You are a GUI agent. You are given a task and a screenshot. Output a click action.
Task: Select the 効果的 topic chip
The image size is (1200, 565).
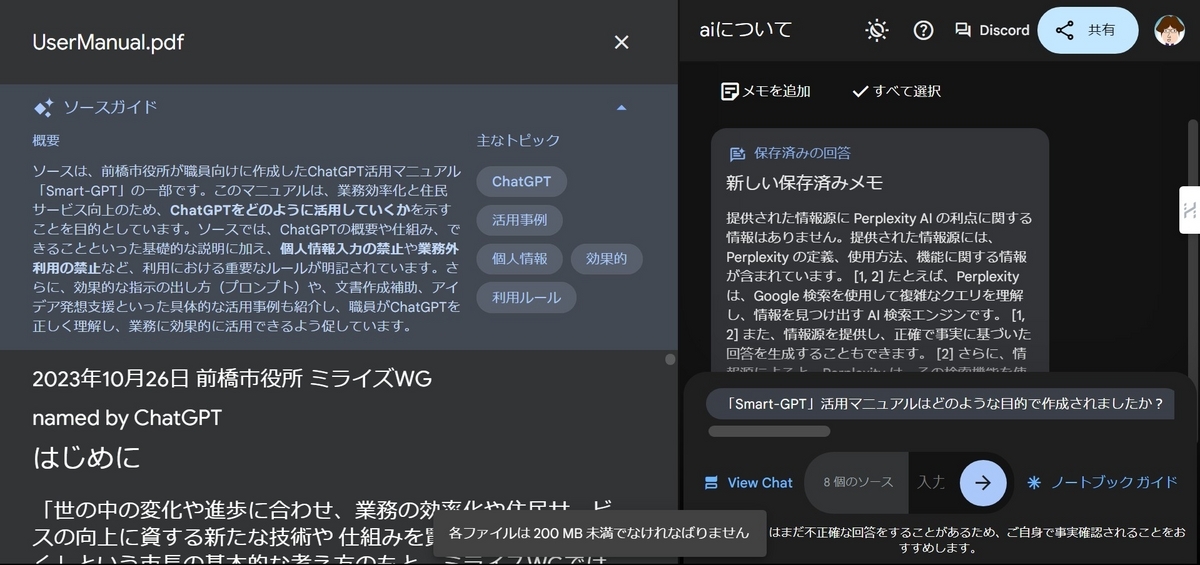pyautogui.click(x=606, y=258)
